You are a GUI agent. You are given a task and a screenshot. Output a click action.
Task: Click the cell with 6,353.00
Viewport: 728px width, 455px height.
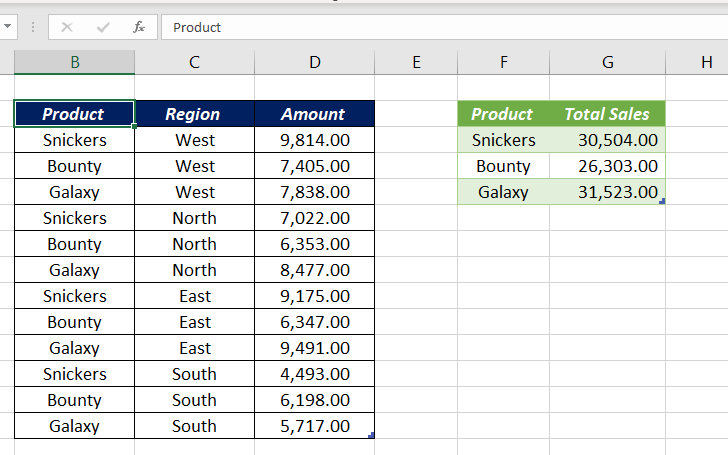point(315,244)
